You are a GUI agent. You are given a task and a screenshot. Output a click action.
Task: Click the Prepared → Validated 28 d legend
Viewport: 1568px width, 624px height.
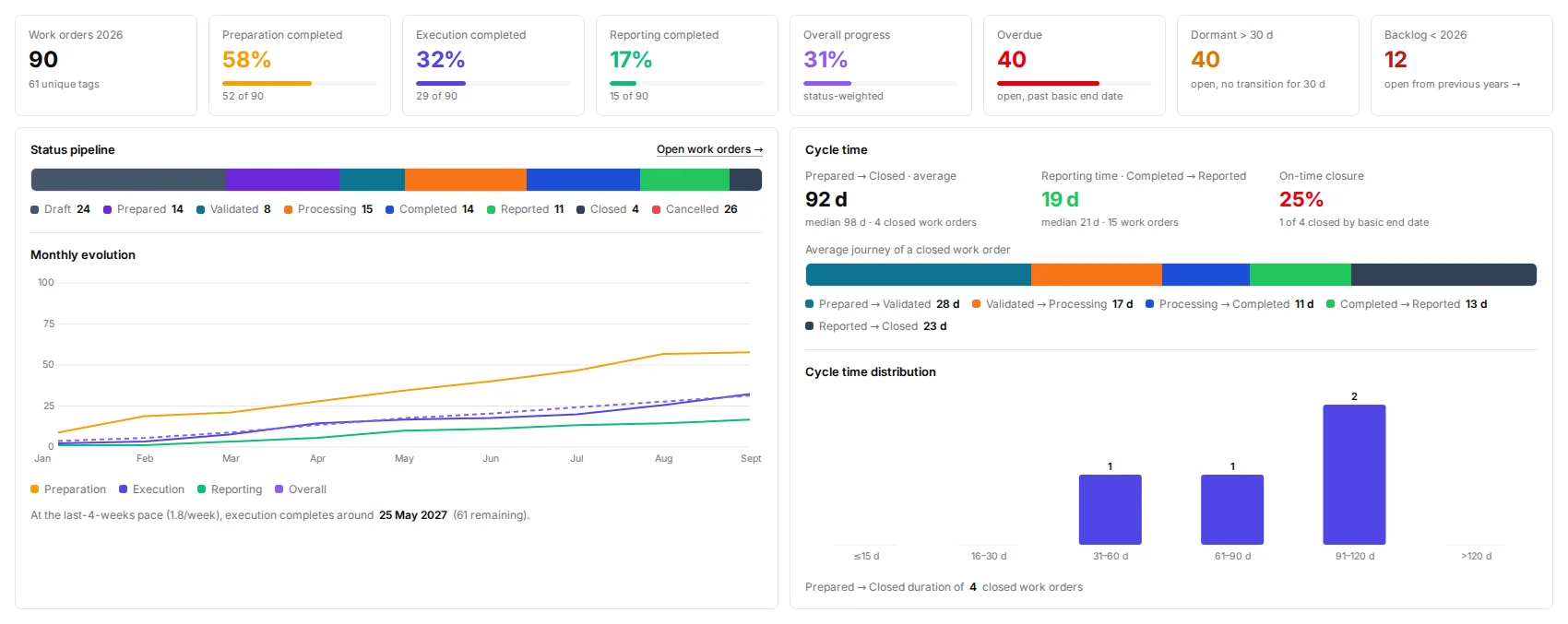point(883,304)
